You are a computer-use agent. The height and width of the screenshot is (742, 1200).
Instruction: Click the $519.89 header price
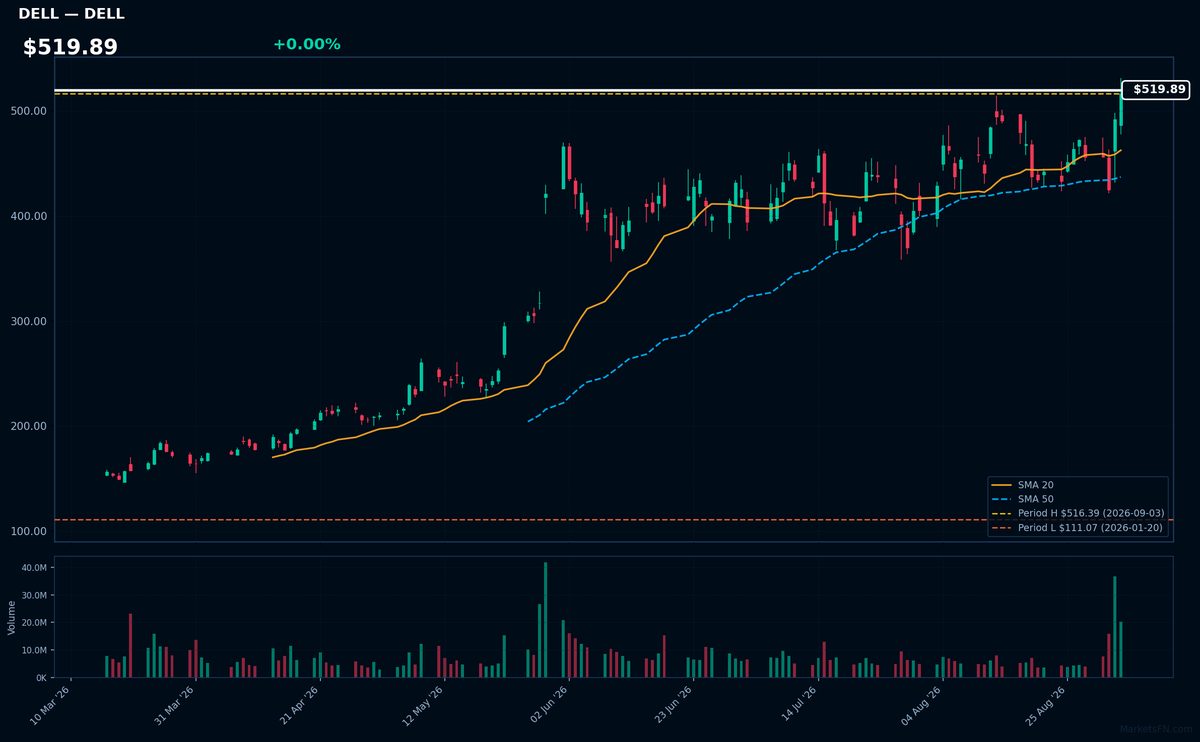(x=70, y=47)
